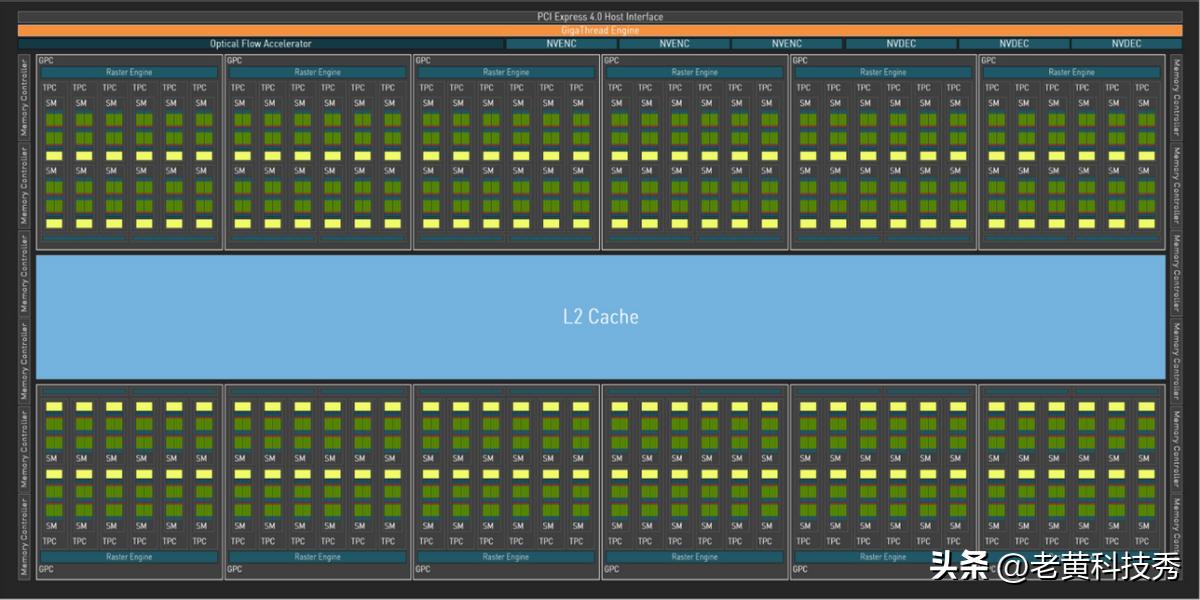
Task: Select the topmost right-side Memory Controller label
Action: [1176, 98]
